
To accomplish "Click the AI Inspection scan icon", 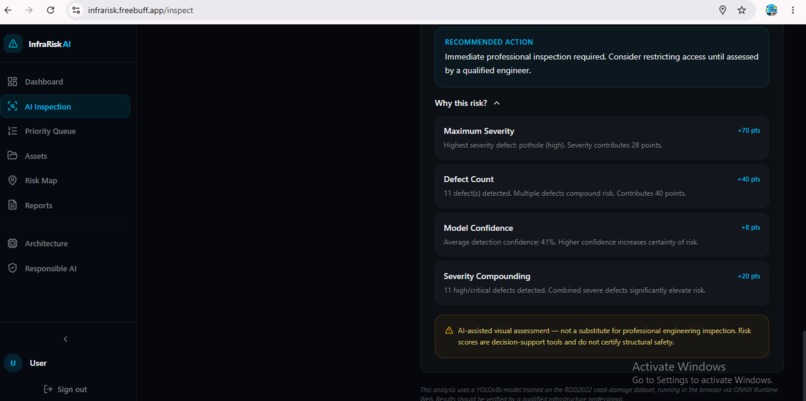I will 13,106.
